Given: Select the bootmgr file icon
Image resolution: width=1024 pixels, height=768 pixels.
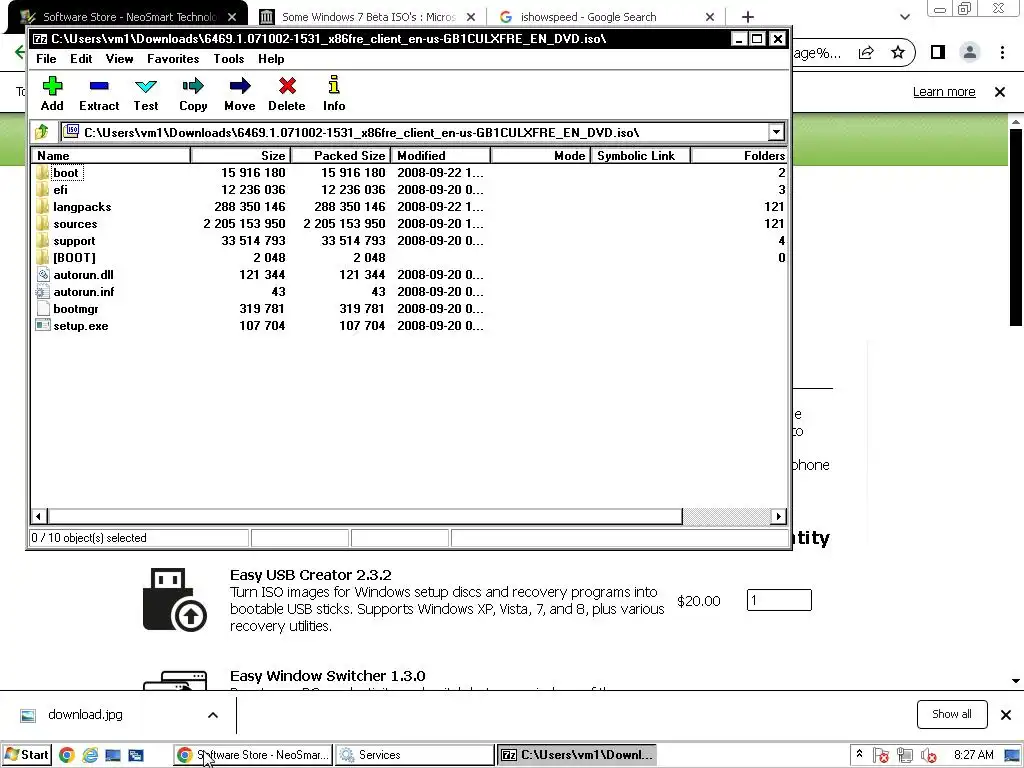Looking at the screenshot, I should click(x=43, y=309).
